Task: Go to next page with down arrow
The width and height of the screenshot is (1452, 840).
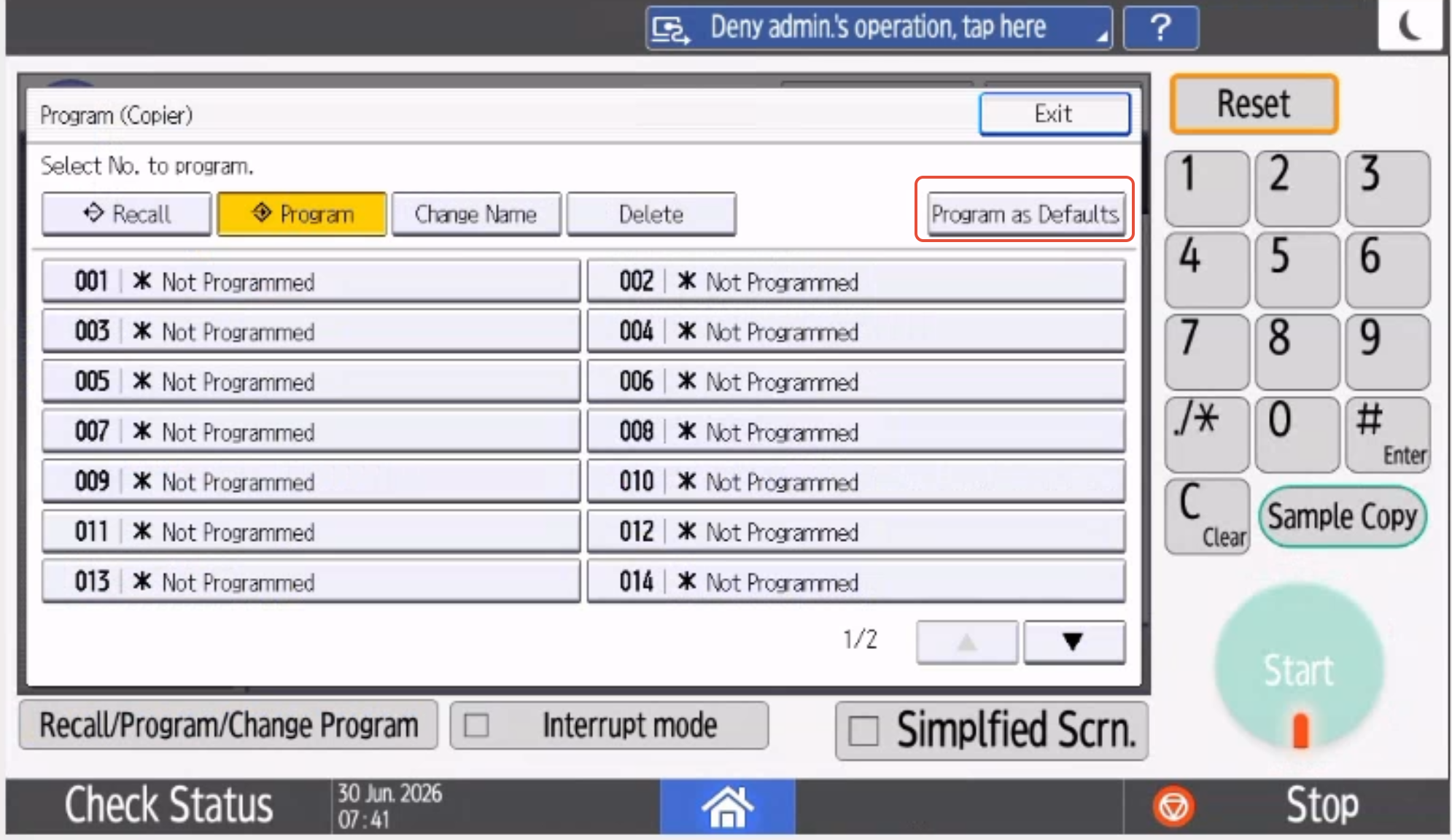Action: [x=1074, y=642]
